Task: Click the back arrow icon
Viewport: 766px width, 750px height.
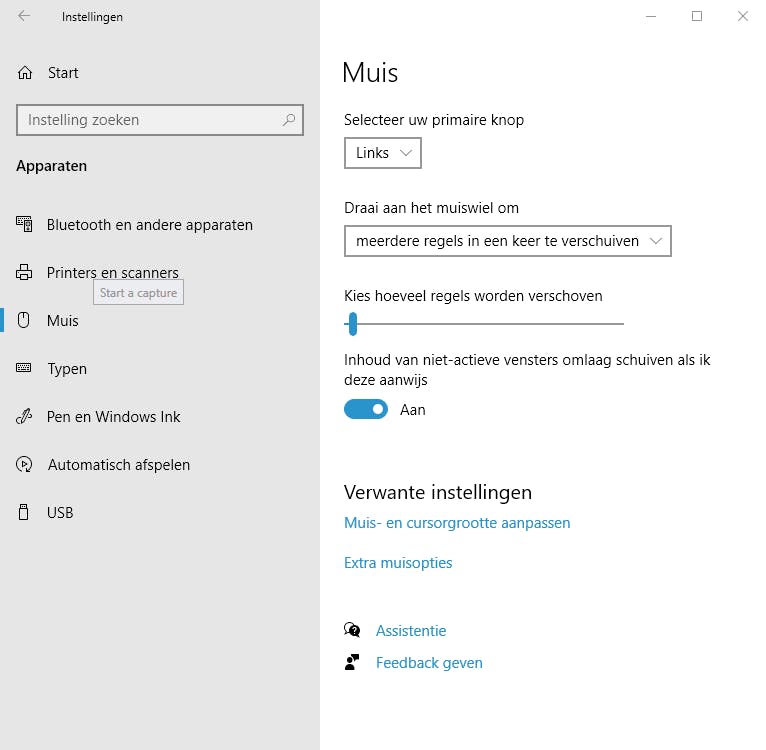Action: click(x=24, y=16)
